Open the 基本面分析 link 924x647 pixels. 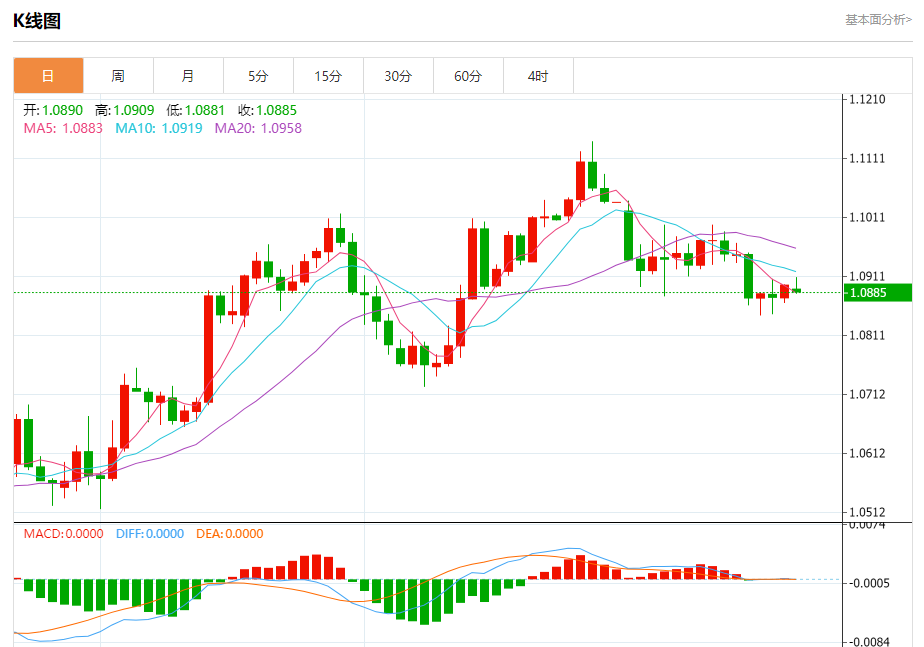[x=878, y=20]
